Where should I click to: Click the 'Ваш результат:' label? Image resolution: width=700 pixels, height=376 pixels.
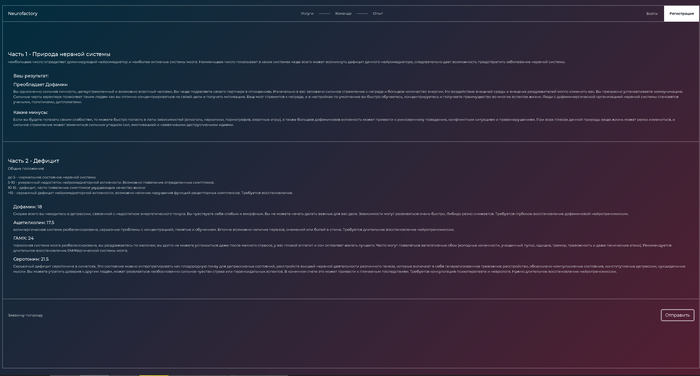[x=31, y=76]
